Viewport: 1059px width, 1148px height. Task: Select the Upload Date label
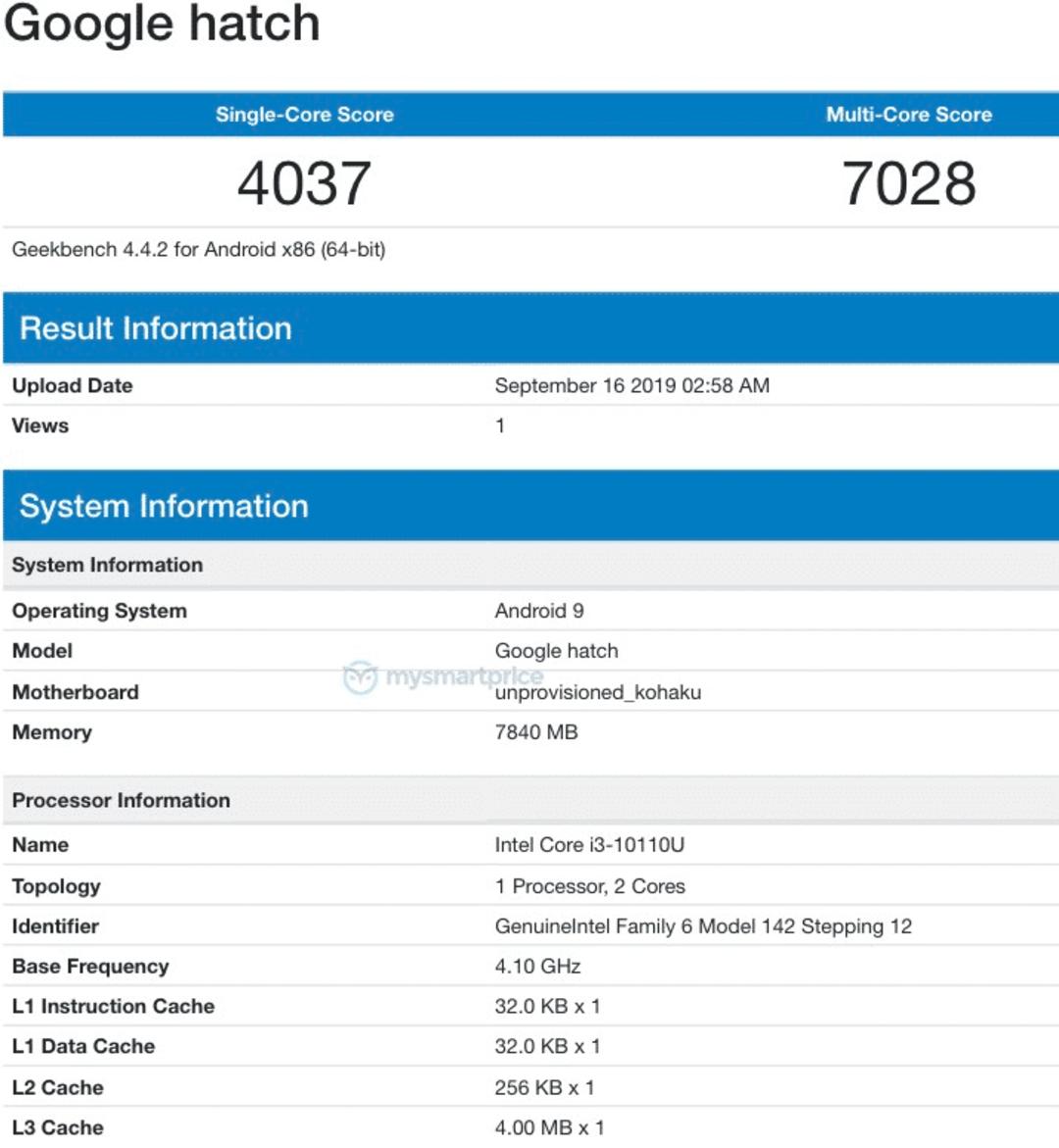click(x=73, y=386)
